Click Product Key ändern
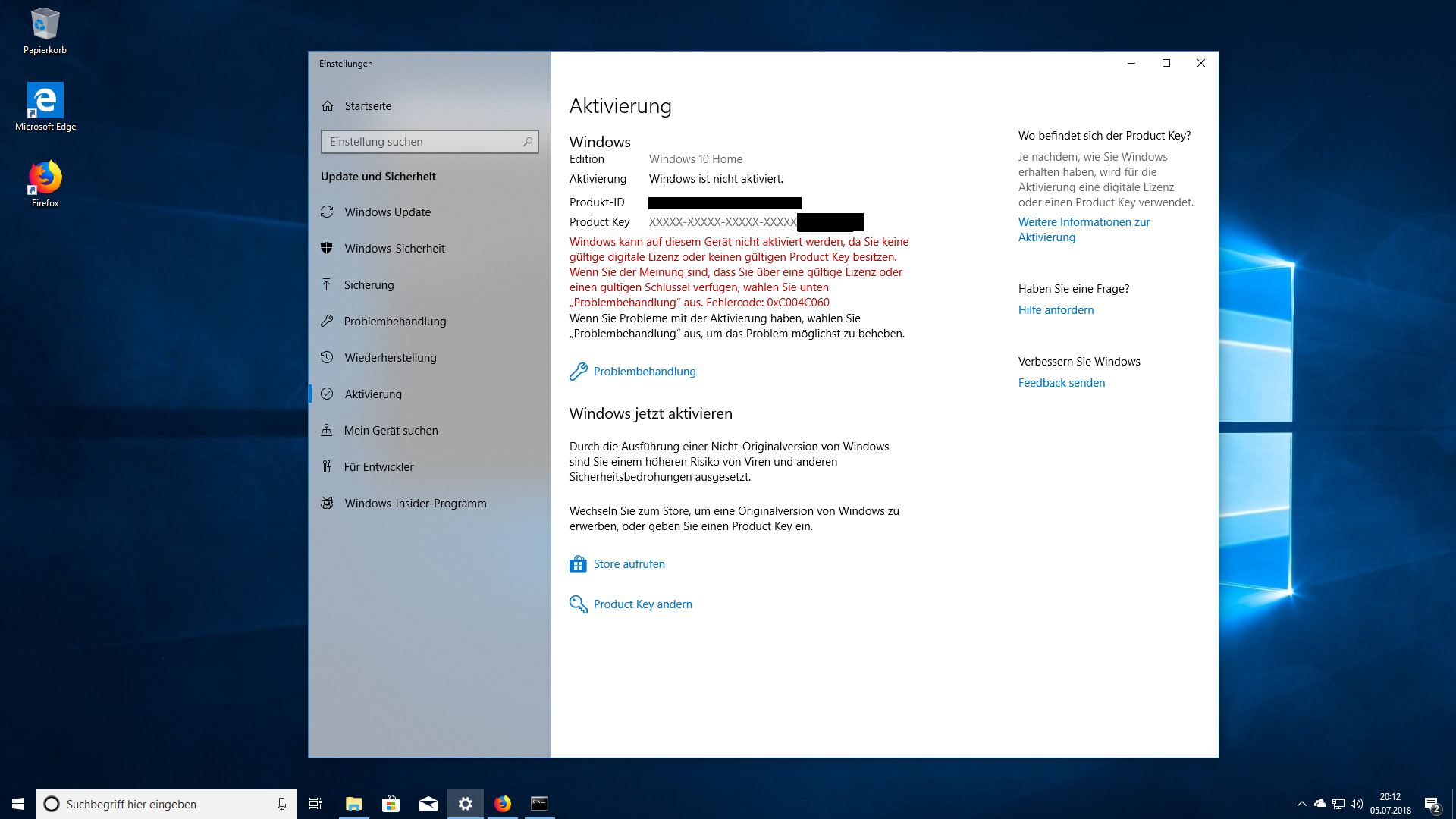Viewport: 1456px width, 819px height. tap(642, 604)
